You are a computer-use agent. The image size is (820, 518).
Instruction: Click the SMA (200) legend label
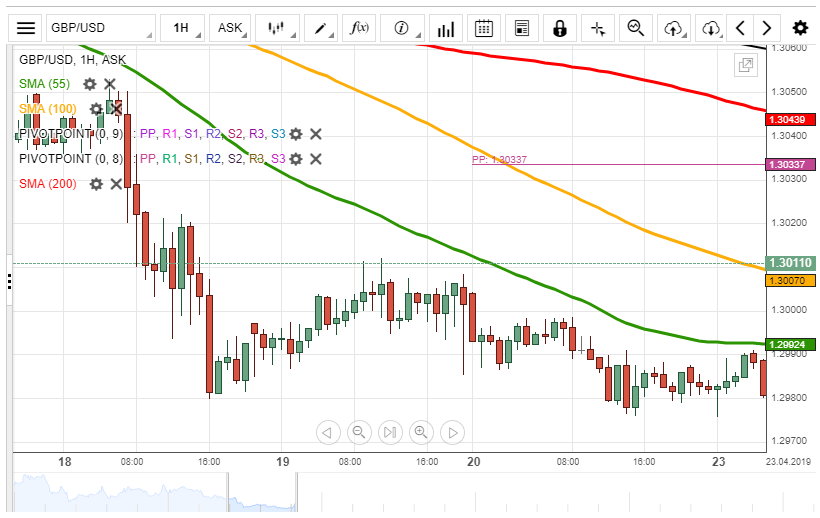click(x=48, y=184)
